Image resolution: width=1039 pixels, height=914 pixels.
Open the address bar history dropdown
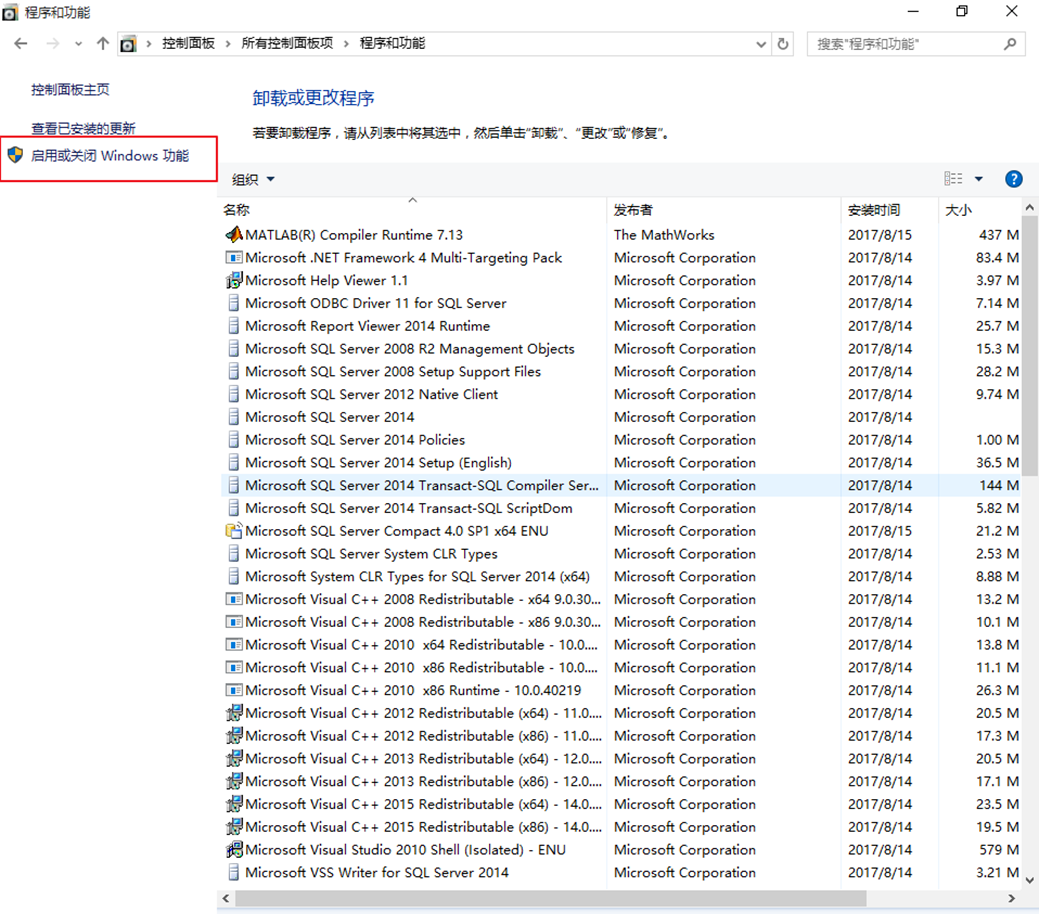click(761, 43)
